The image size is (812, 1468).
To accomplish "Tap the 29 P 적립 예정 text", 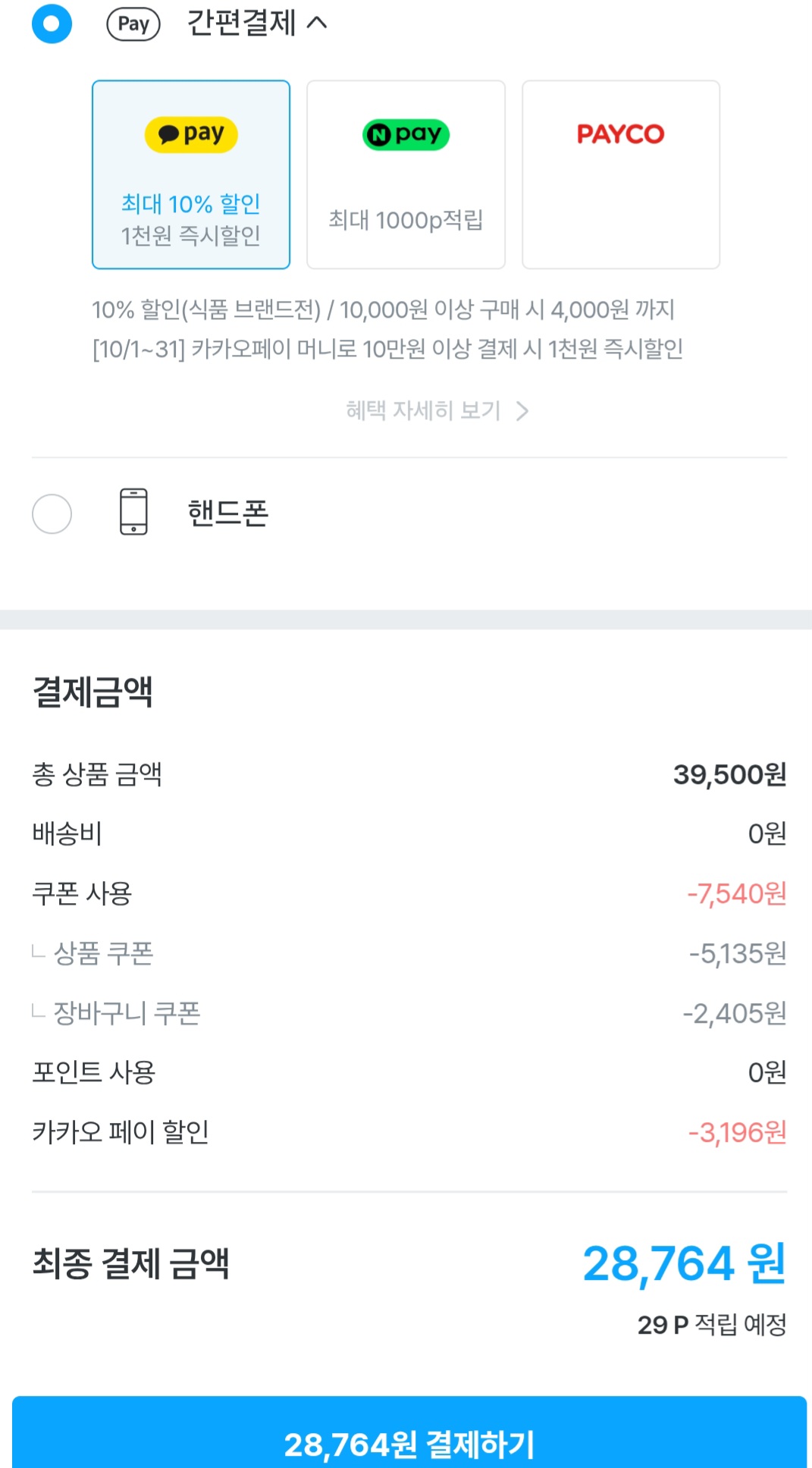I will tap(712, 1325).
